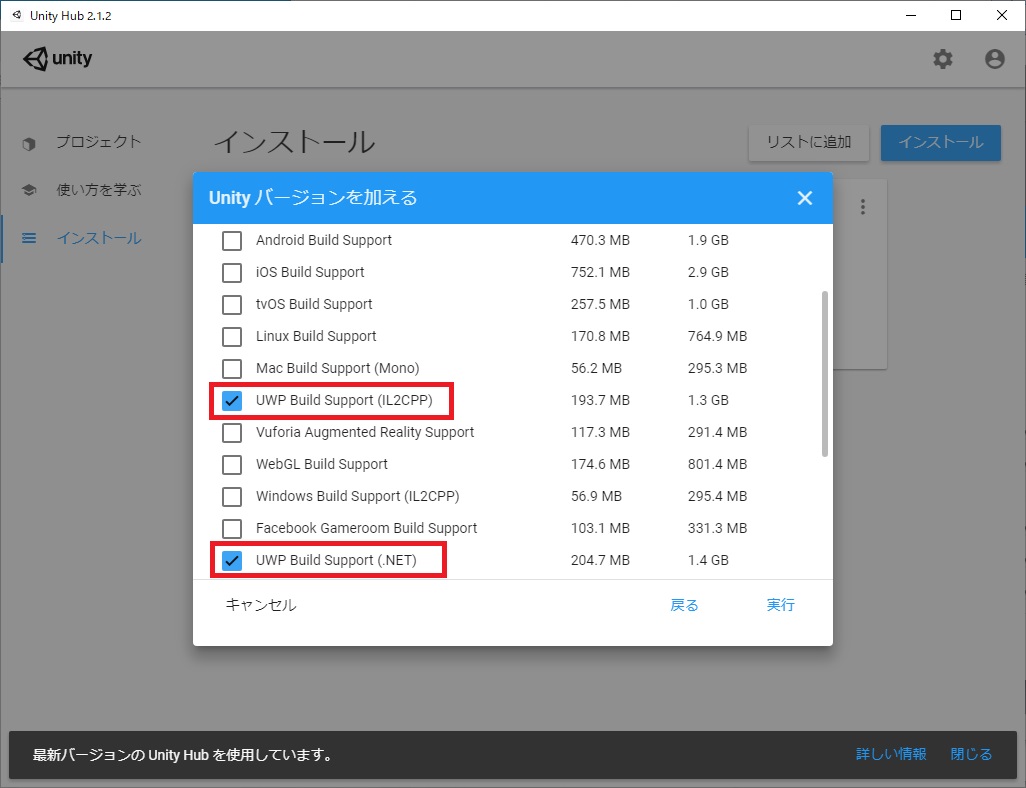Image resolution: width=1026 pixels, height=788 pixels.
Task: Click the module list scrollbar thumb
Action: point(824,374)
